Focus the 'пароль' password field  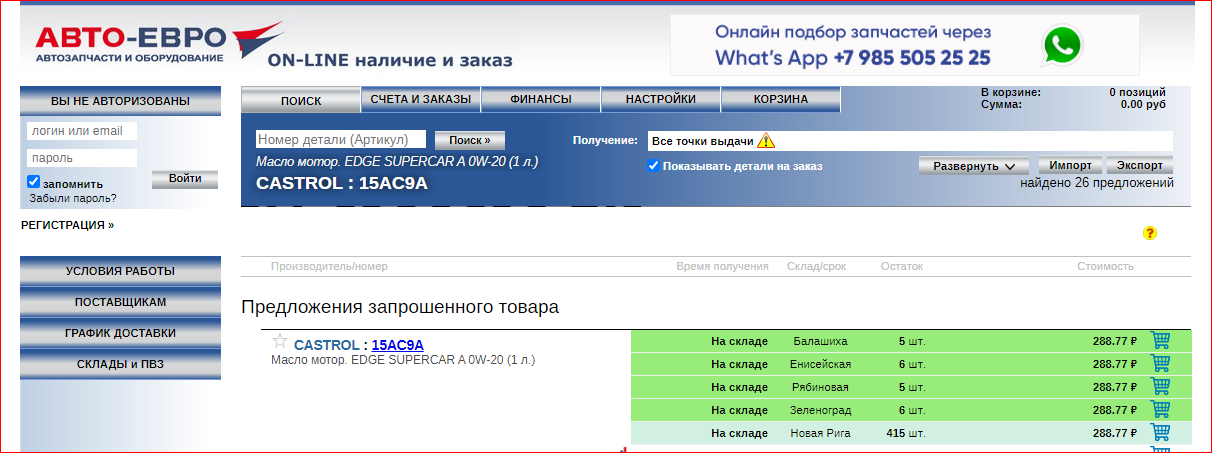[x=82, y=158]
